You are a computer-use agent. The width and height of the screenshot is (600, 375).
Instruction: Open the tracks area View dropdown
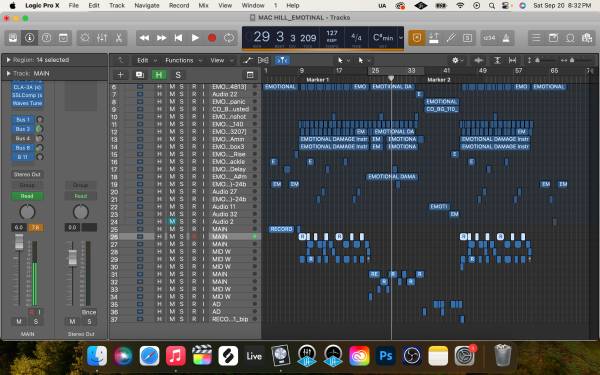(x=222, y=60)
